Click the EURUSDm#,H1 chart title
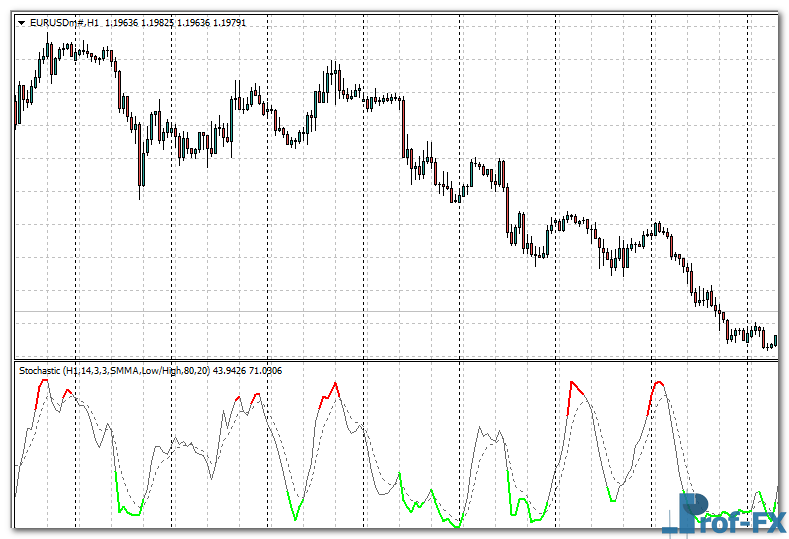 67,22
